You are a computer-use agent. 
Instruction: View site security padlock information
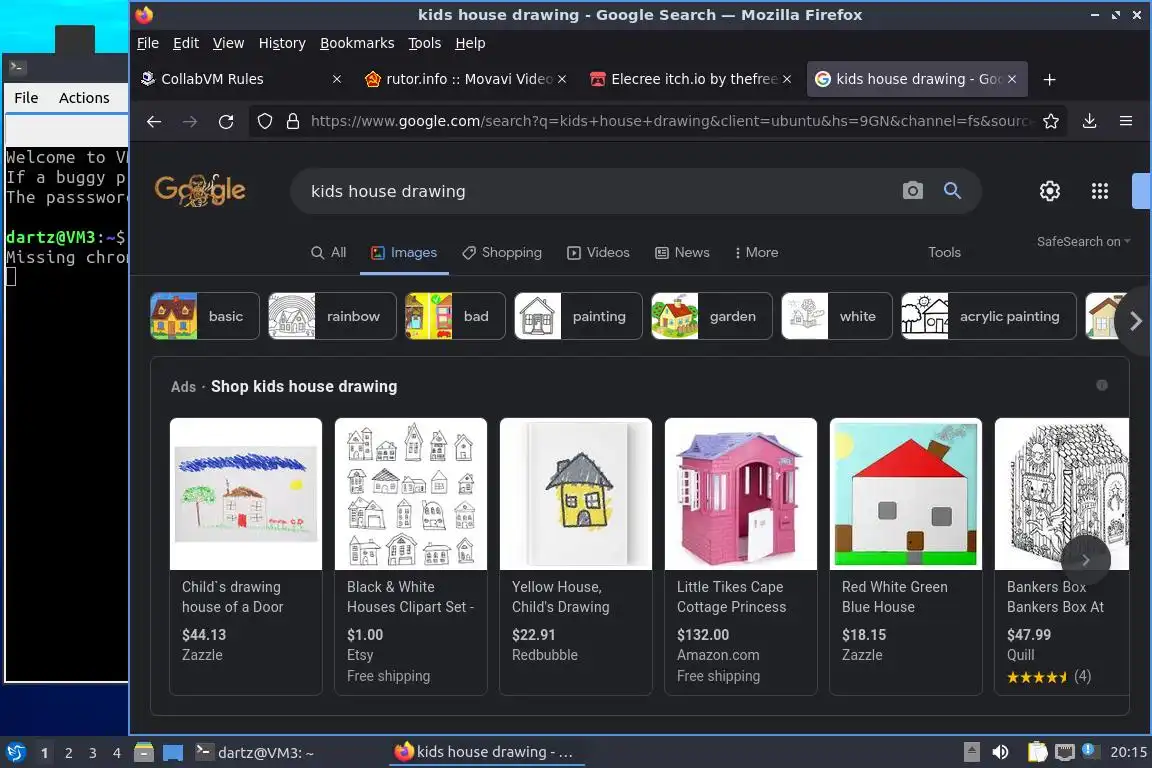[x=292, y=121]
